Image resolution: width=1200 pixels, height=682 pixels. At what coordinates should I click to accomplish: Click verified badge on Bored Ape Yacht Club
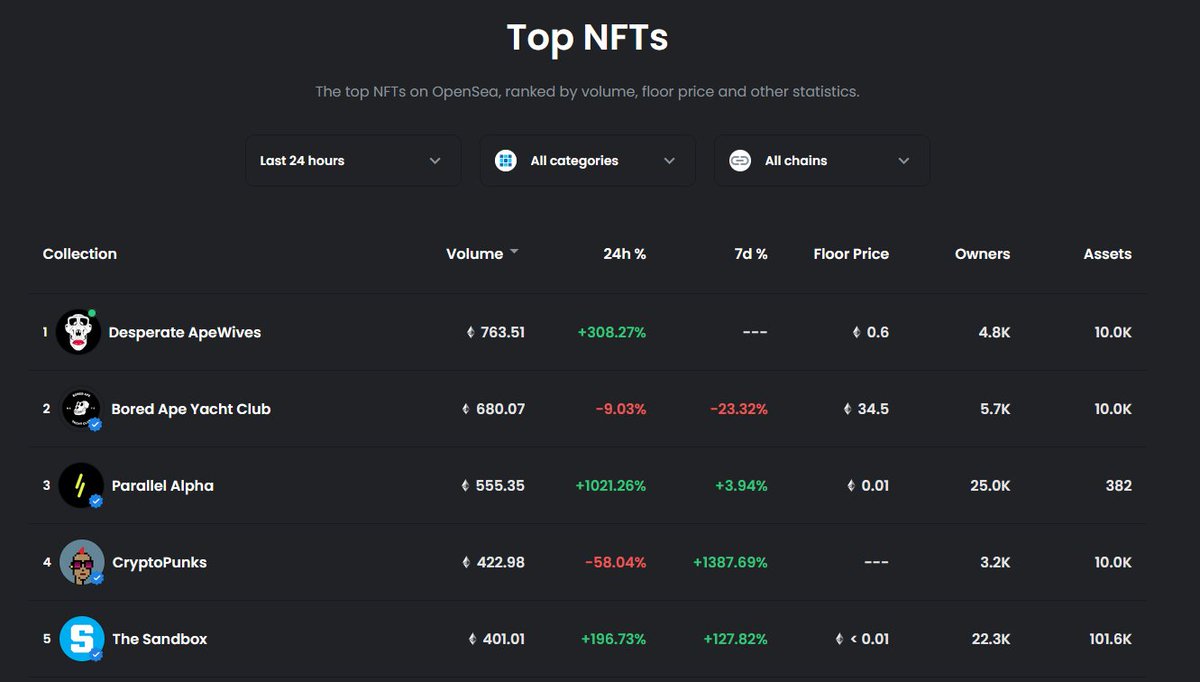click(x=96, y=425)
